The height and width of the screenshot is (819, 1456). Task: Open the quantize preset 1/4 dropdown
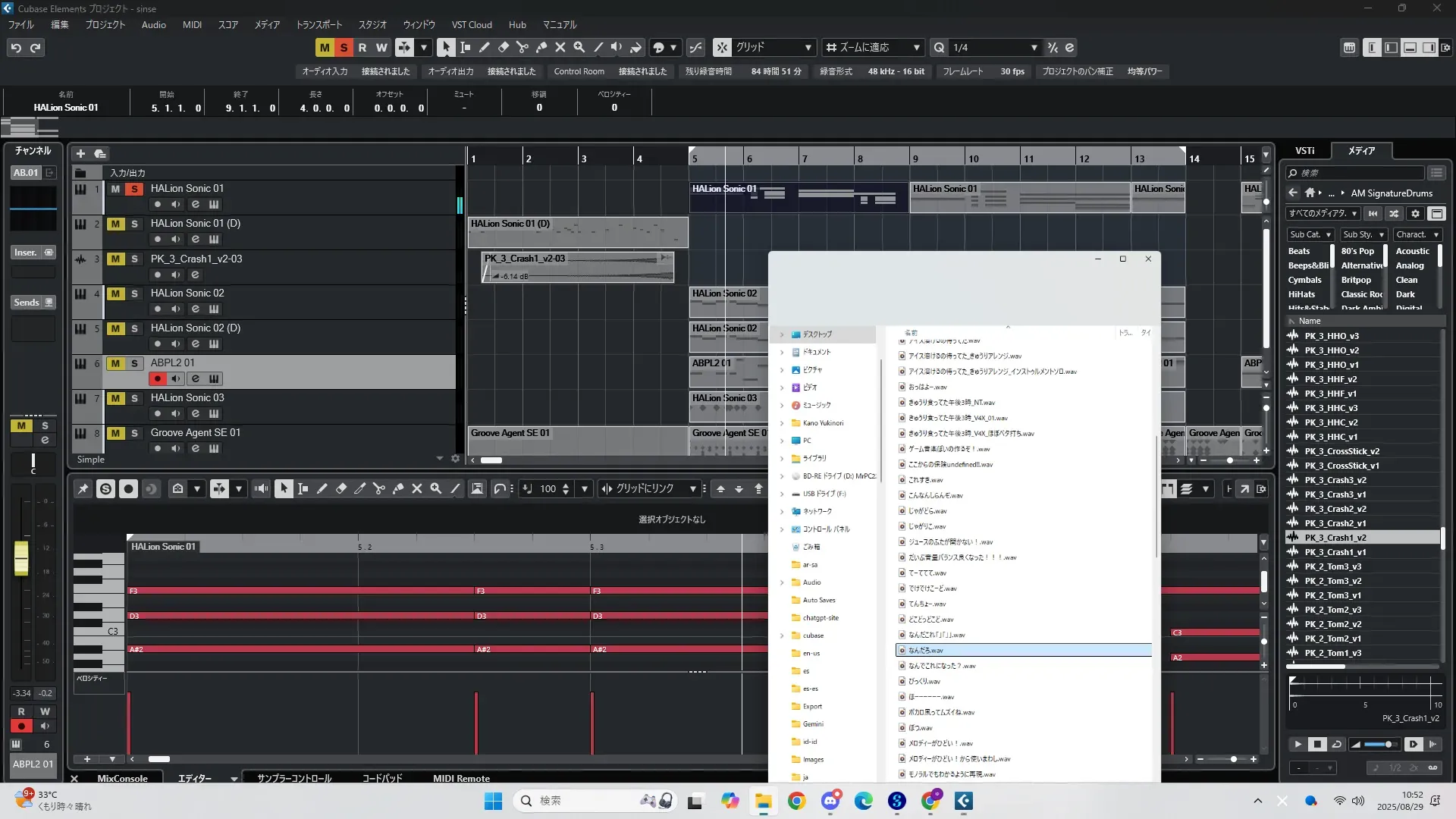pyautogui.click(x=1034, y=48)
